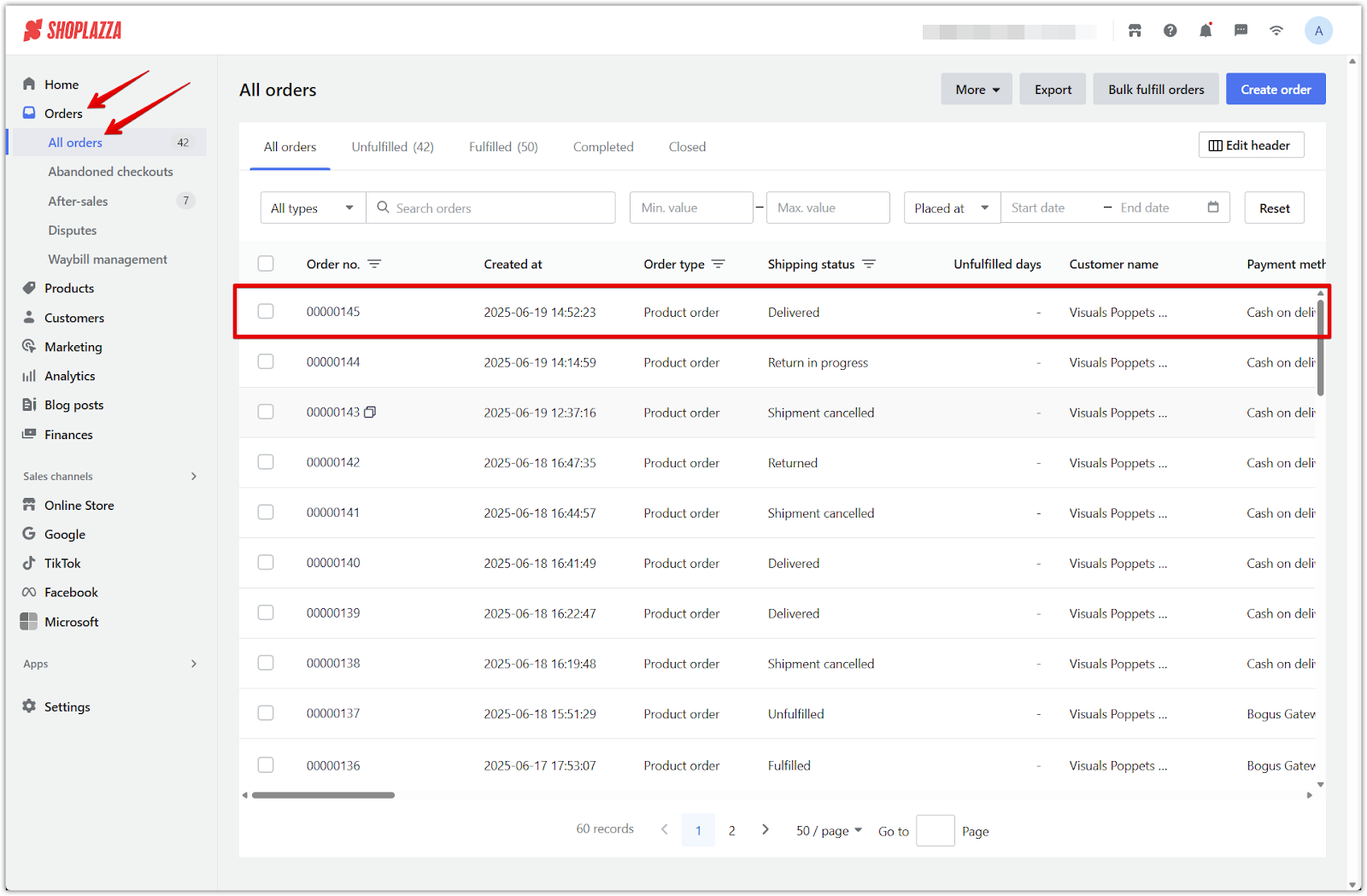
Task: Check the box for order 00000140
Action: pyautogui.click(x=266, y=562)
